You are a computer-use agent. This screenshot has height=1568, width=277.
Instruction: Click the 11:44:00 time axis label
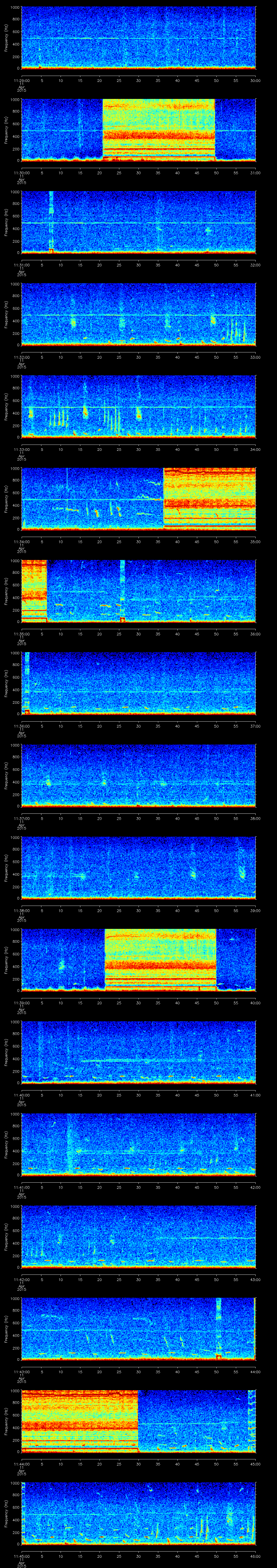[21, 1463]
